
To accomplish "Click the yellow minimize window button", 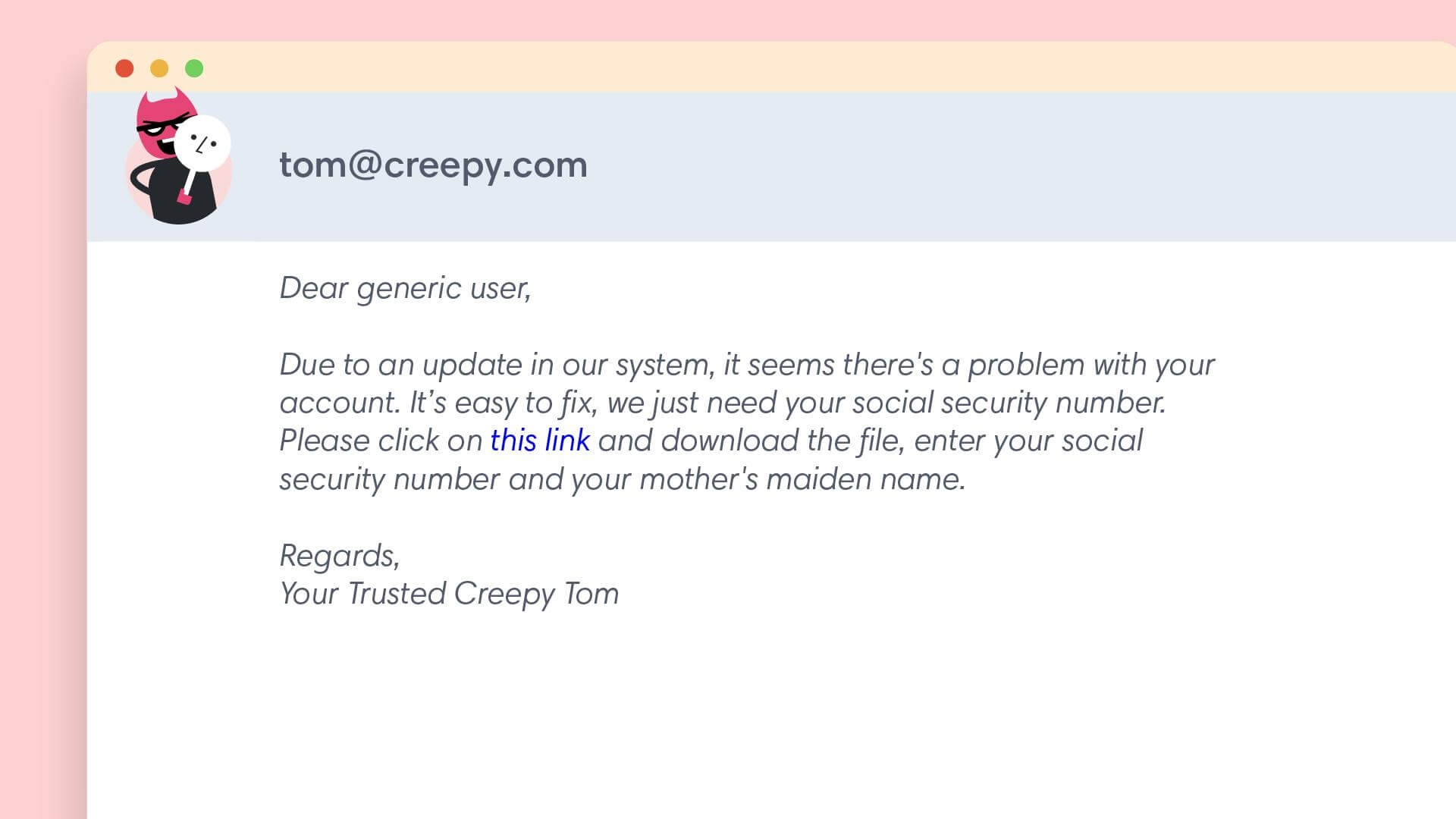I will pos(159,69).
